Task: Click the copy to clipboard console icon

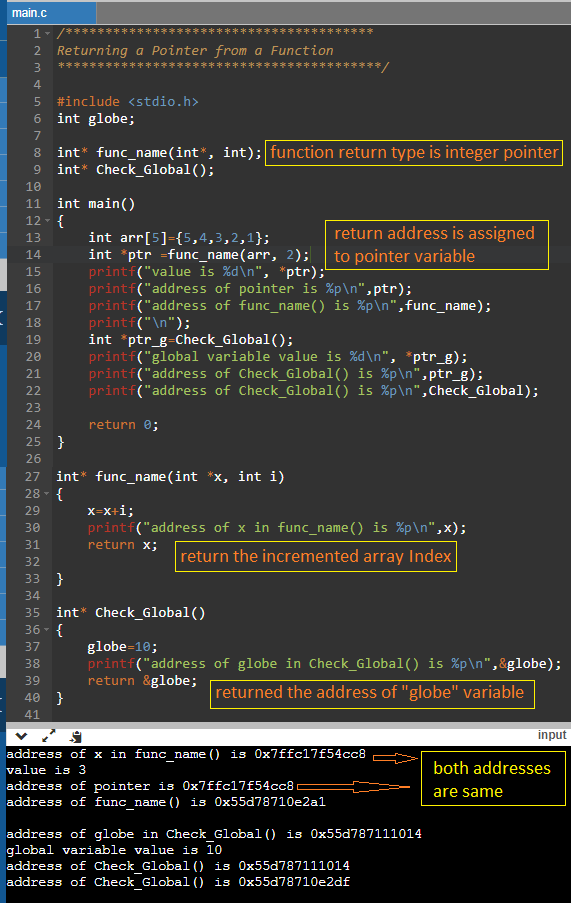Action: point(75,736)
